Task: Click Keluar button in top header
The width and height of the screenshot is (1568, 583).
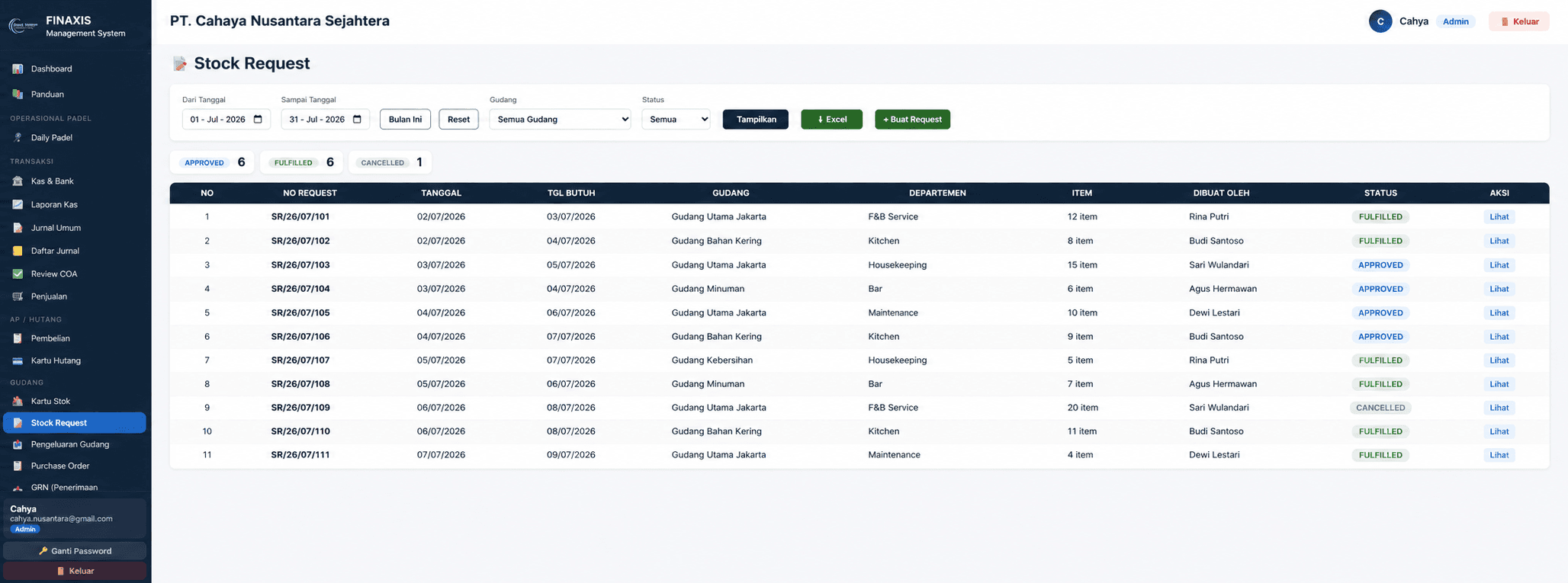Action: click(1518, 21)
